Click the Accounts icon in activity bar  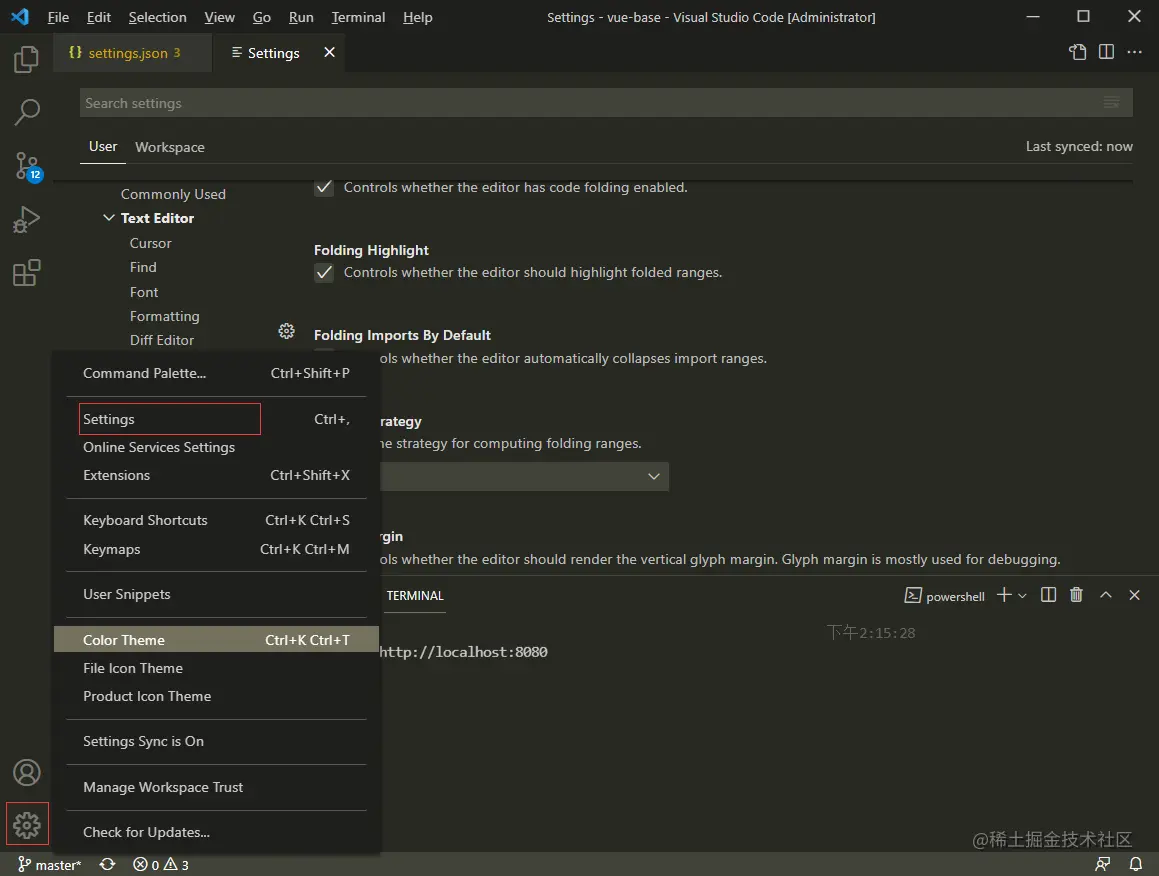pos(27,773)
